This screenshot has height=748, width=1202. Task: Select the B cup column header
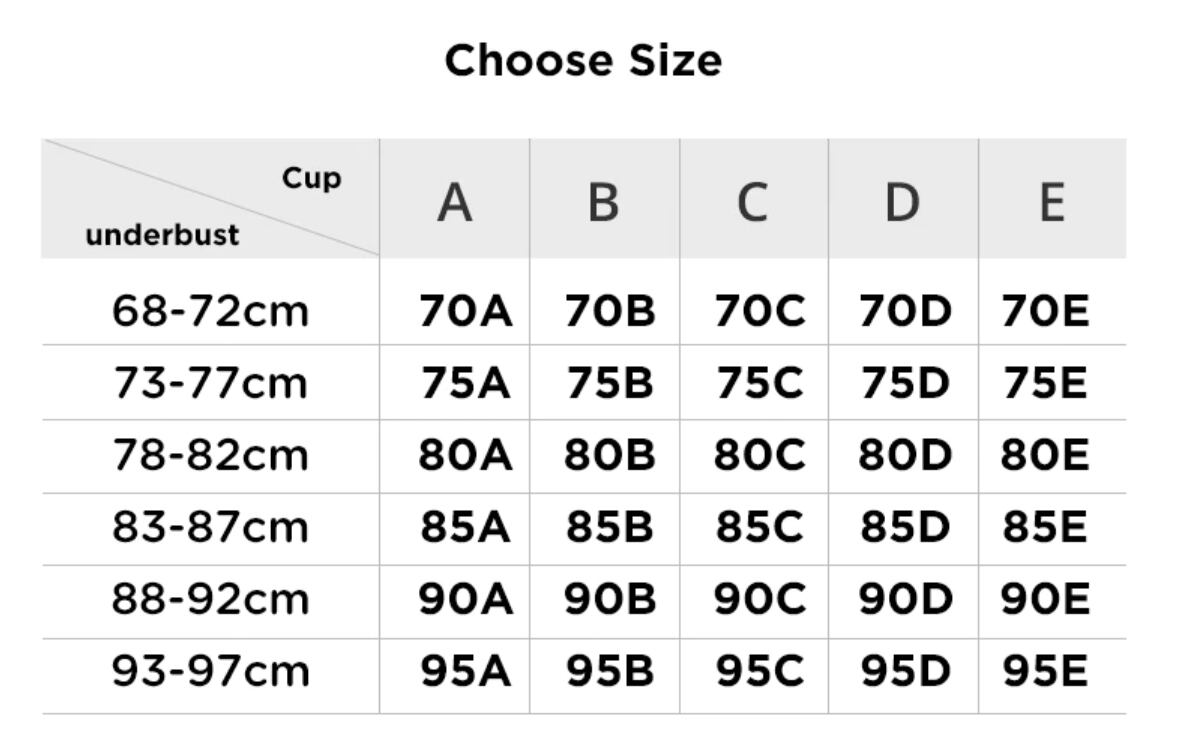click(x=604, y=202)
